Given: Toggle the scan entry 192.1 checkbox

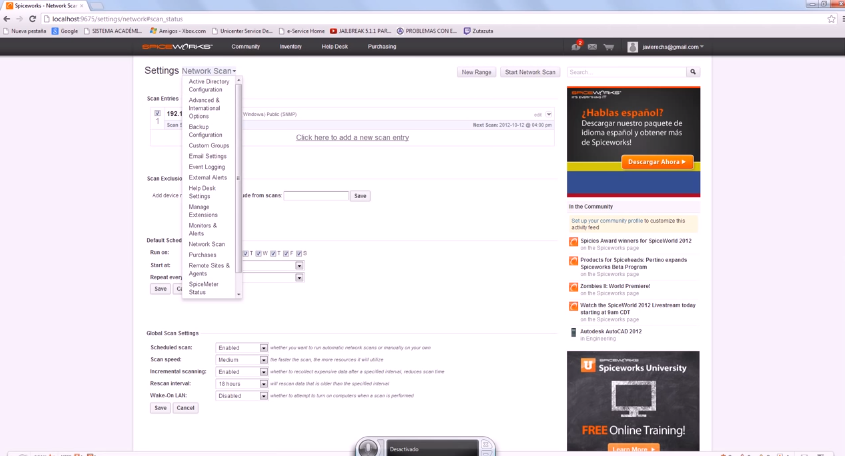Looking at the screenshot, I should (x=157, y=113).
